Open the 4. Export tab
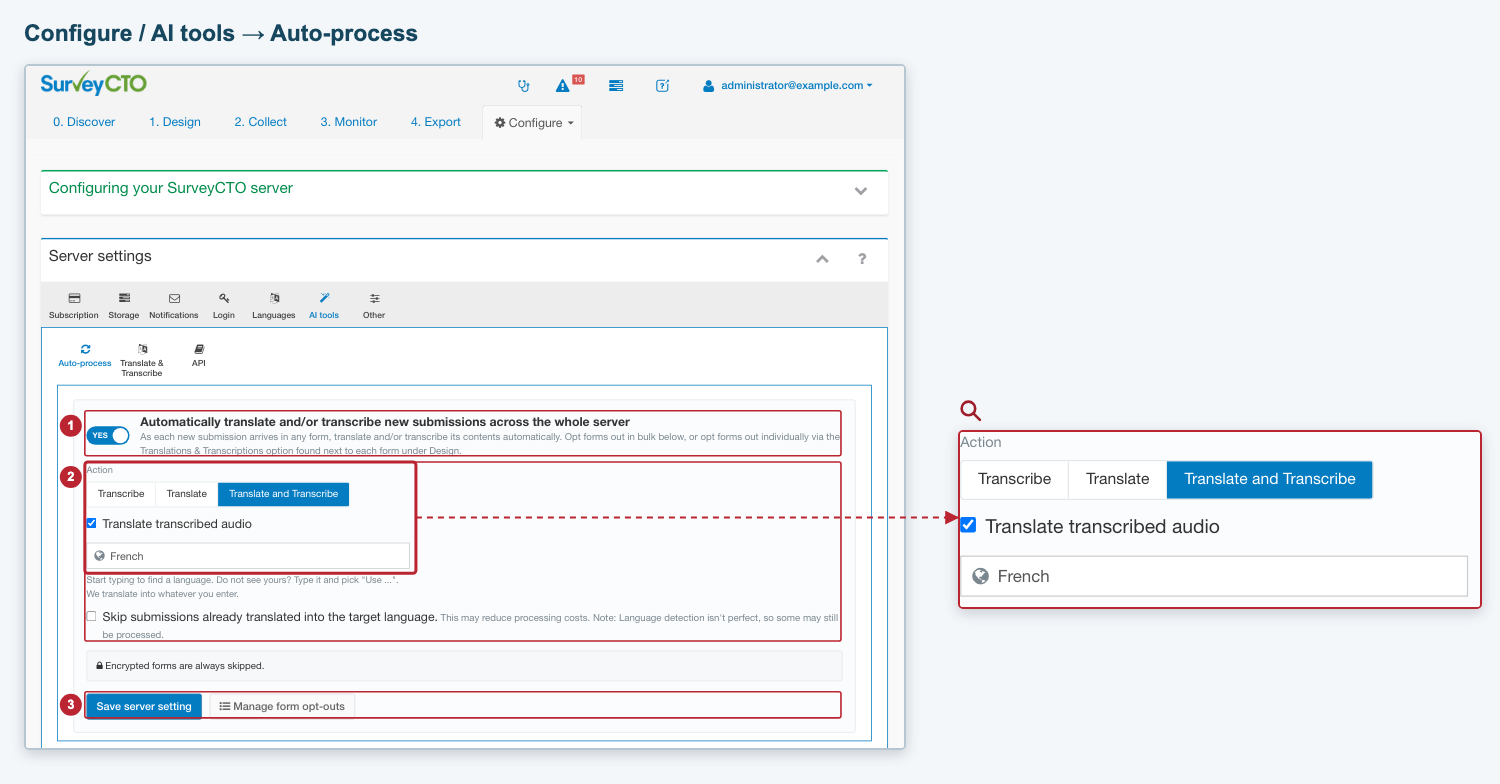Viewport: 1500px width, 784px height. click(x=436, y=122)
